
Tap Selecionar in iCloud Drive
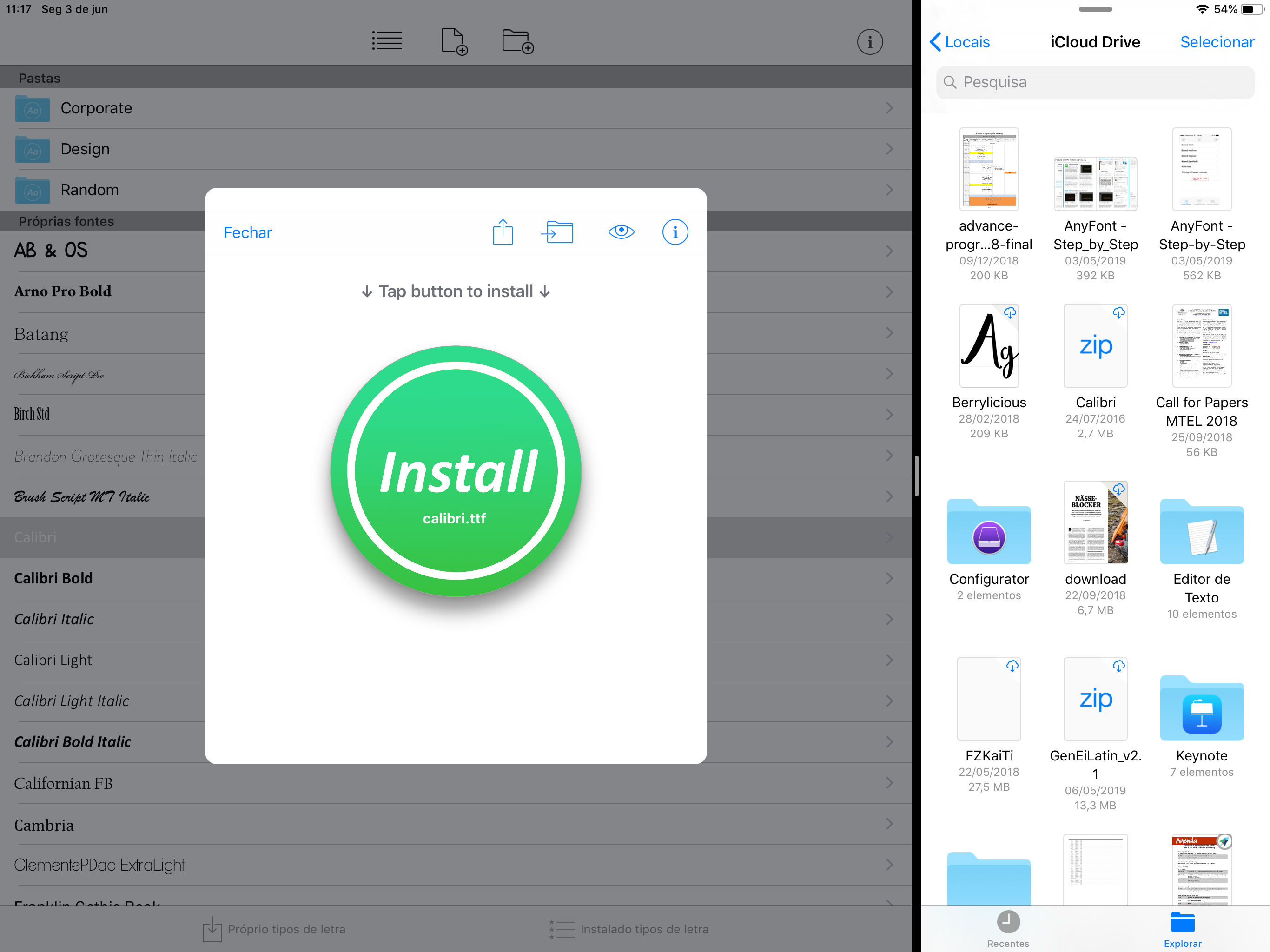coord(1217,42)
